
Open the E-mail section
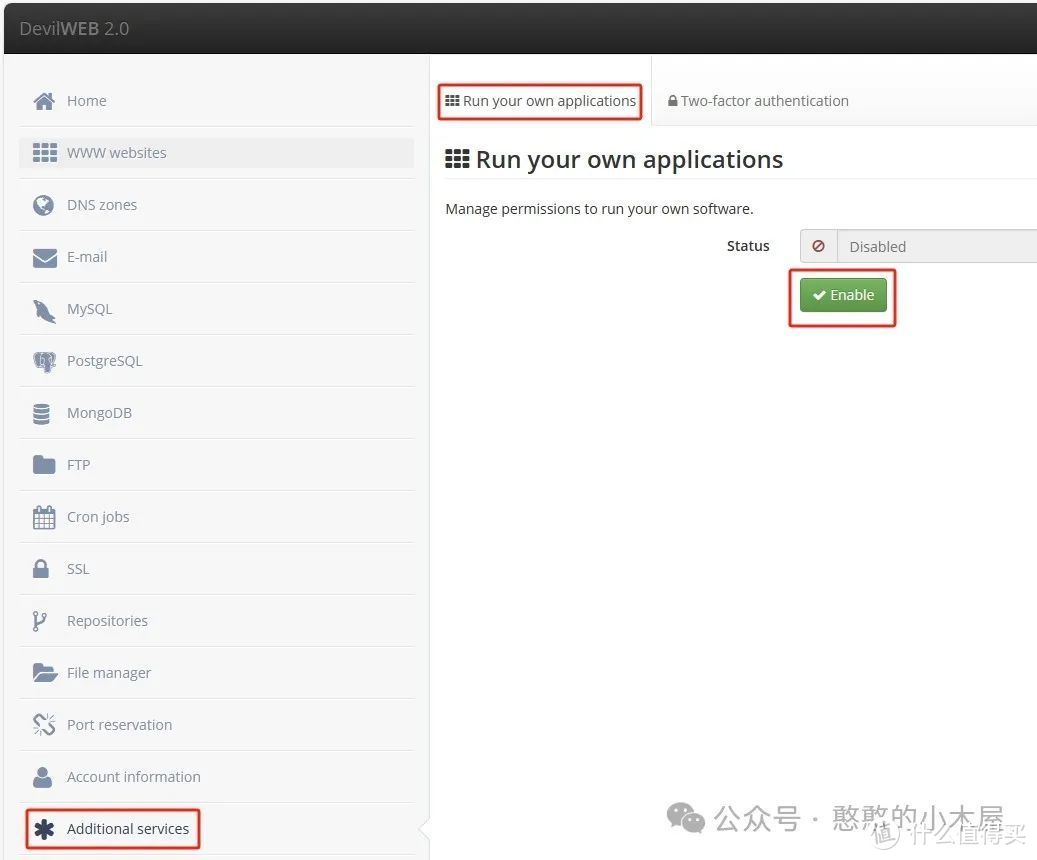click(216, 257)
